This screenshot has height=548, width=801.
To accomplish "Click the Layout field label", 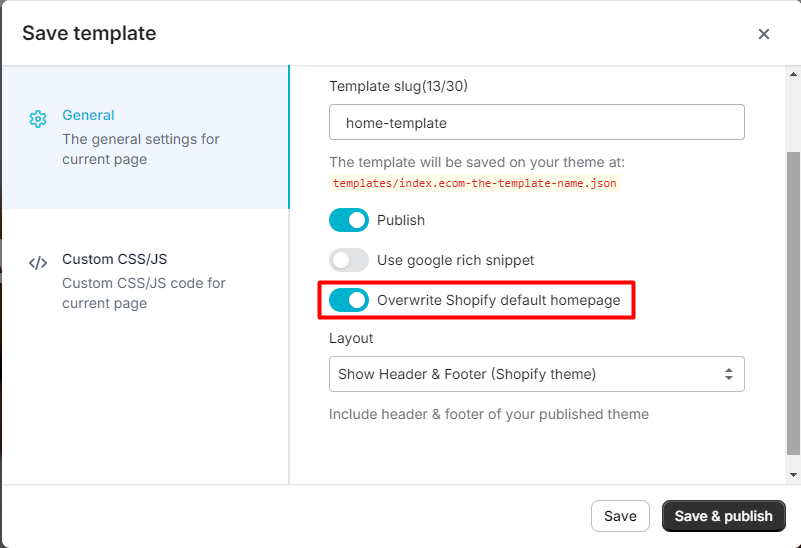I will click(x=351, y=338).
